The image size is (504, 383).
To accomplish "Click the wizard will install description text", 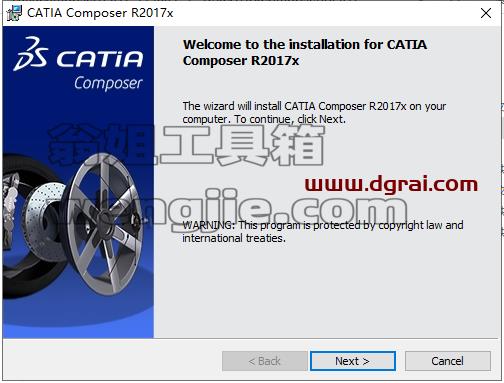I will pyautogui.click(x=314, y=112).
